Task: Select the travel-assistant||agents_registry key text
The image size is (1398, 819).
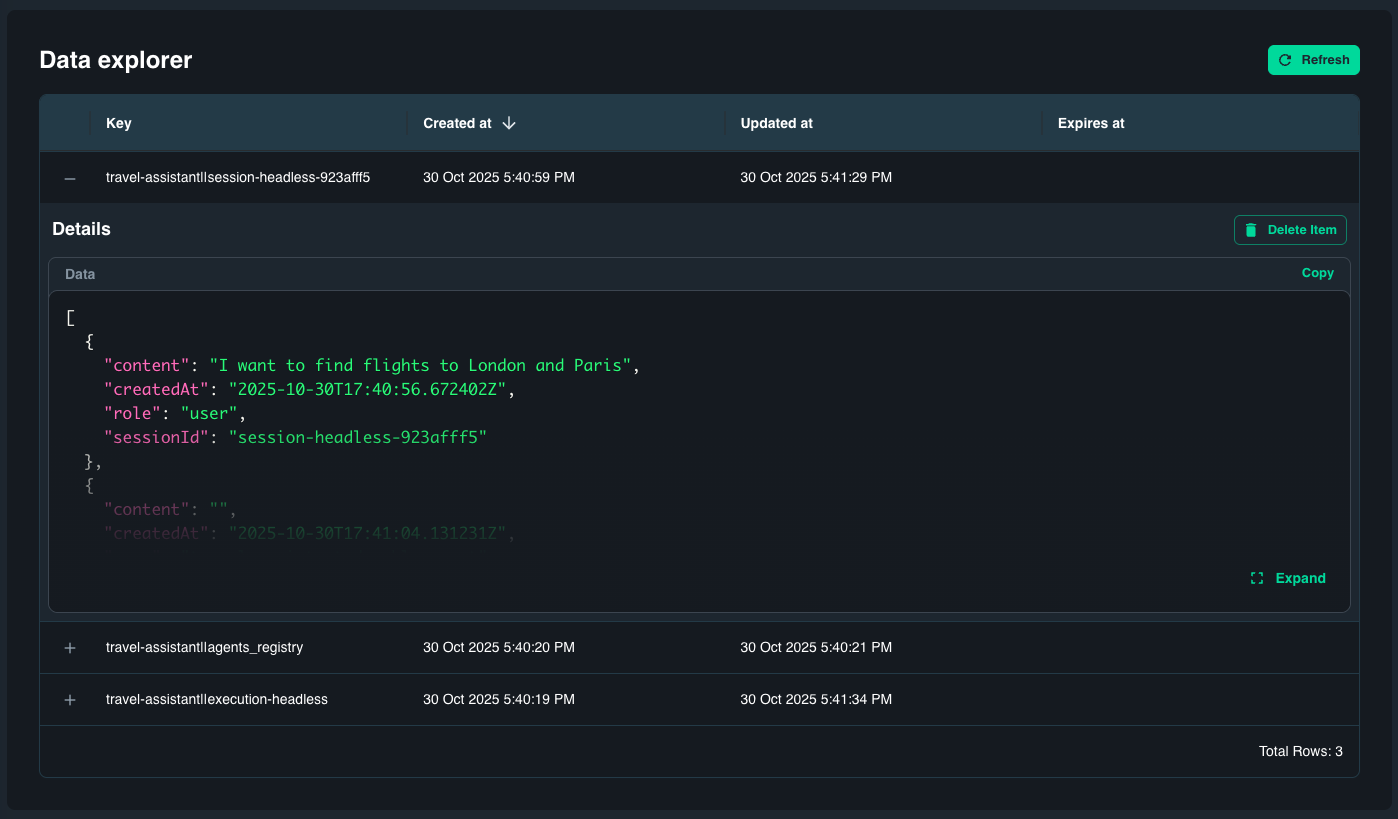Action: (204, 647)
